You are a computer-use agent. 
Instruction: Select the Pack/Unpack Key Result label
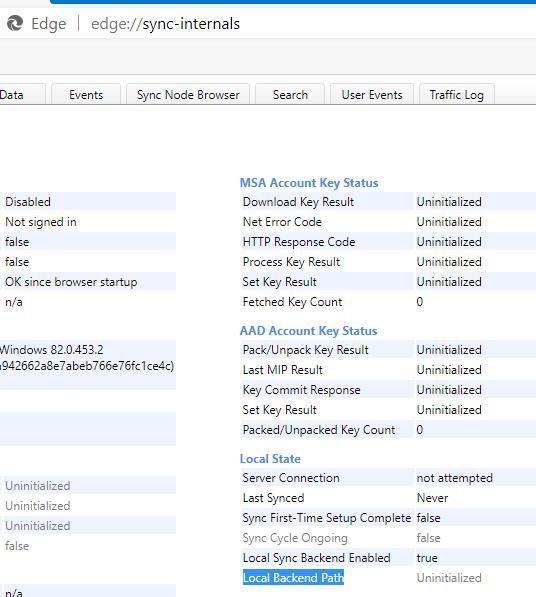(x=305, y=350)
